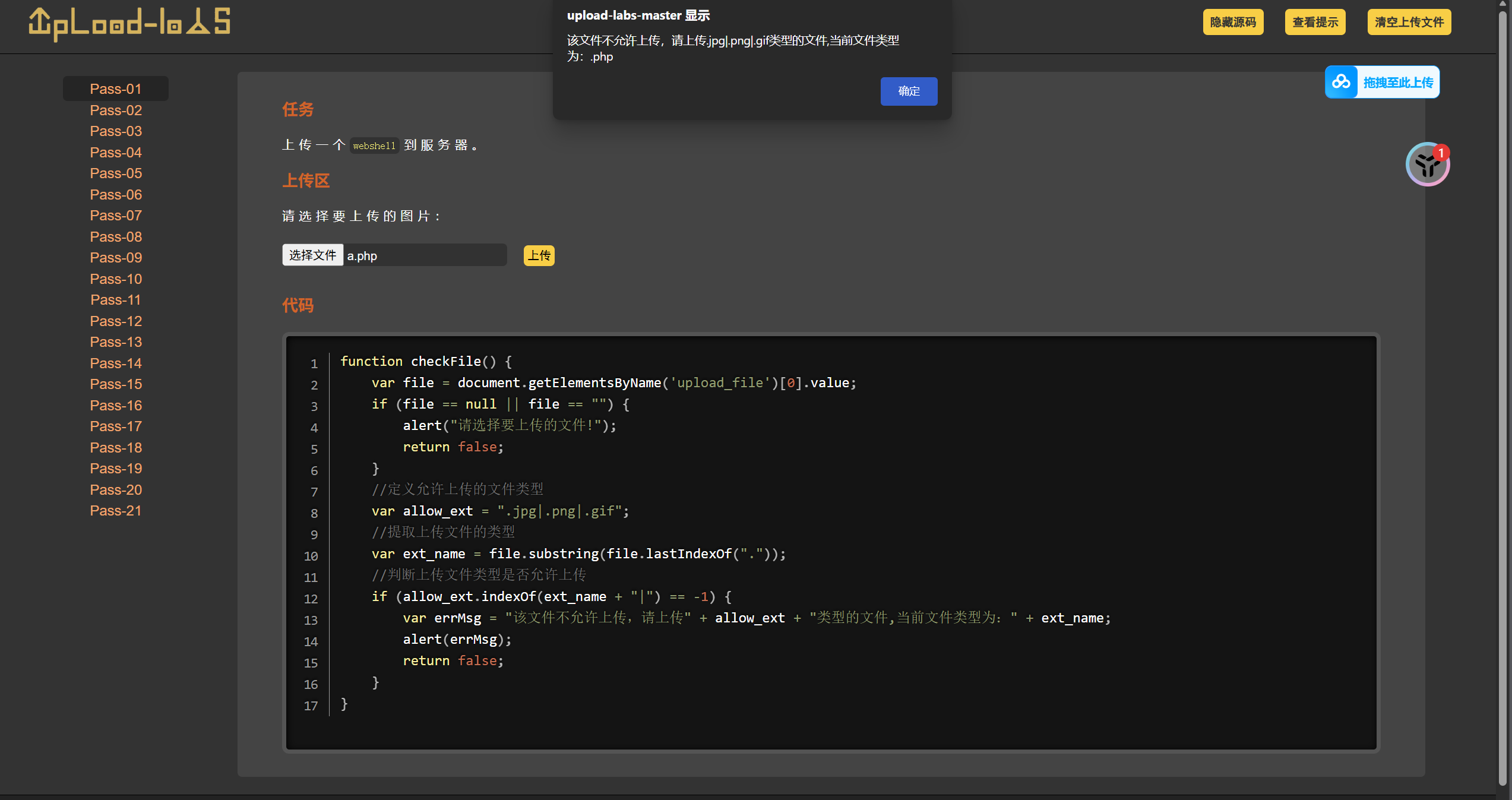Image resolution: width=1512 pixels, height=800 pixels.
Task: Select Pass-01 in the sidebar
Action: click(116, 89)
